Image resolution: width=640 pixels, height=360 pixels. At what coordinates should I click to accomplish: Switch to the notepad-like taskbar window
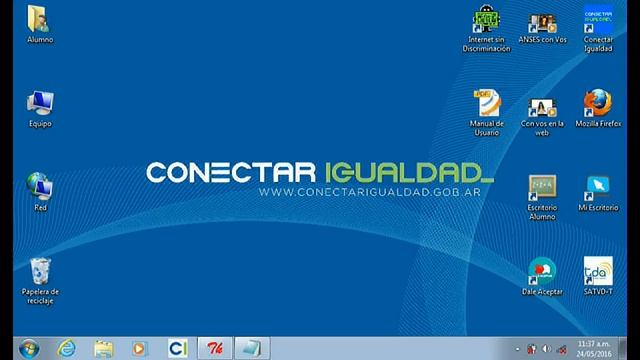click(252, 348)
